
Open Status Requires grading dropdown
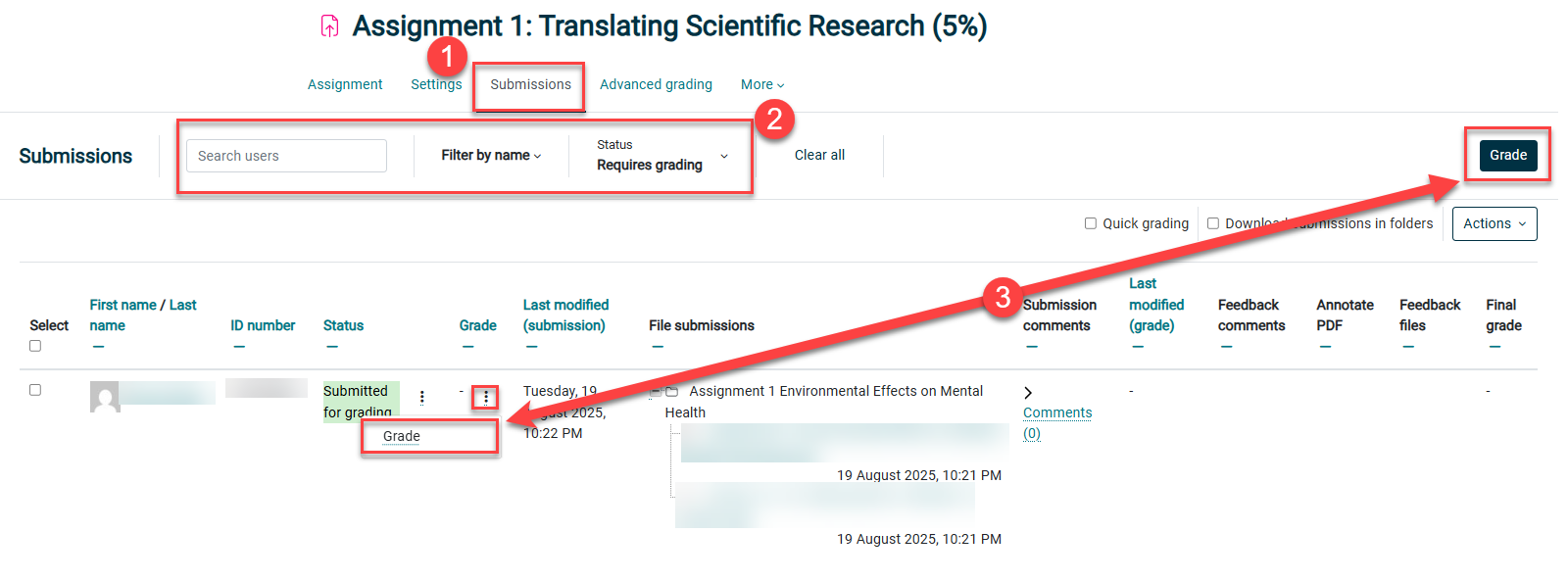point(662,155)
